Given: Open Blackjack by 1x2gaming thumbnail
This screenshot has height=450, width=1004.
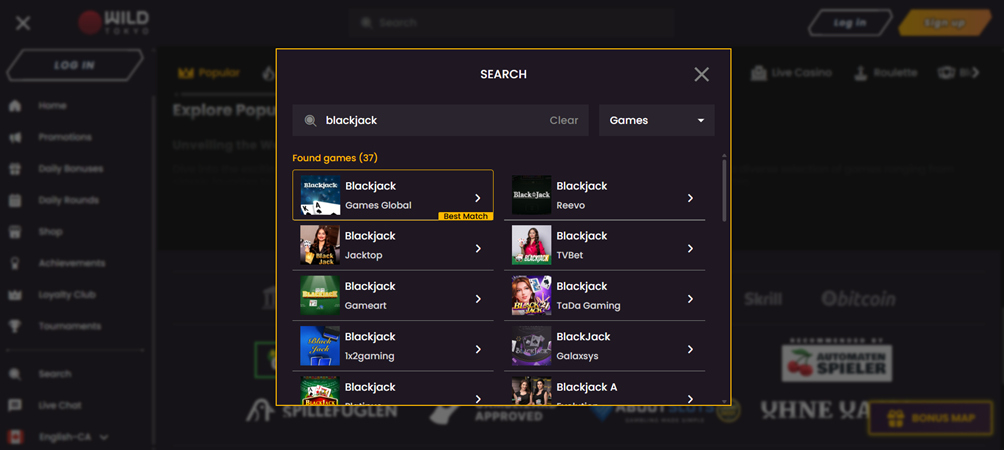Looking at the screenshot, I should coord(320,346).
